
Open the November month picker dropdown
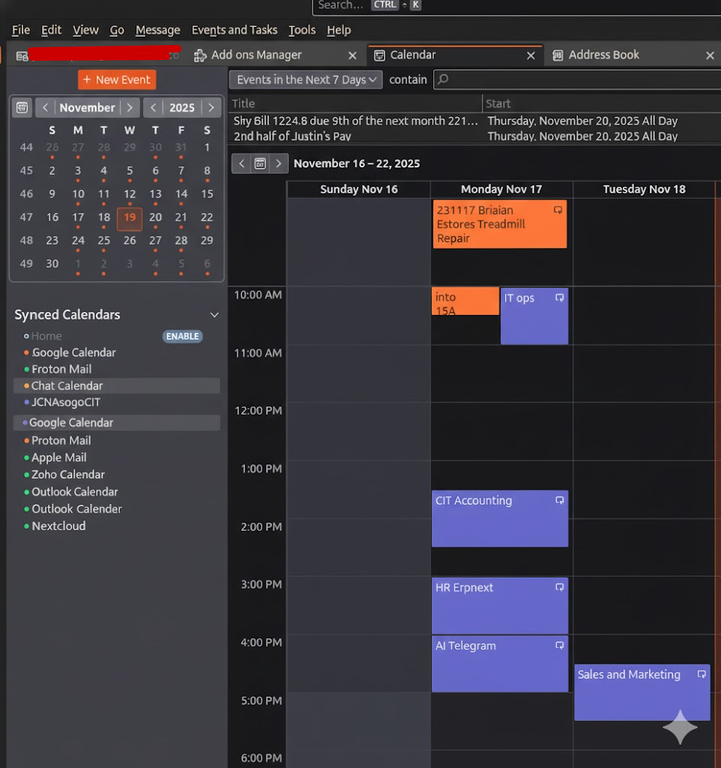(x=87, y=107)
